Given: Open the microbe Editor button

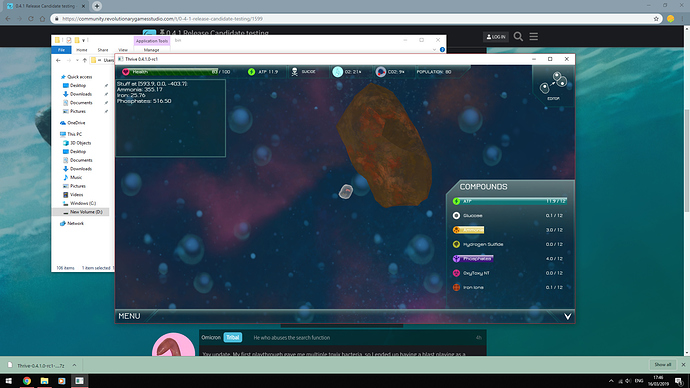Looking at the screenshot, I should click(x=553, y=85).
